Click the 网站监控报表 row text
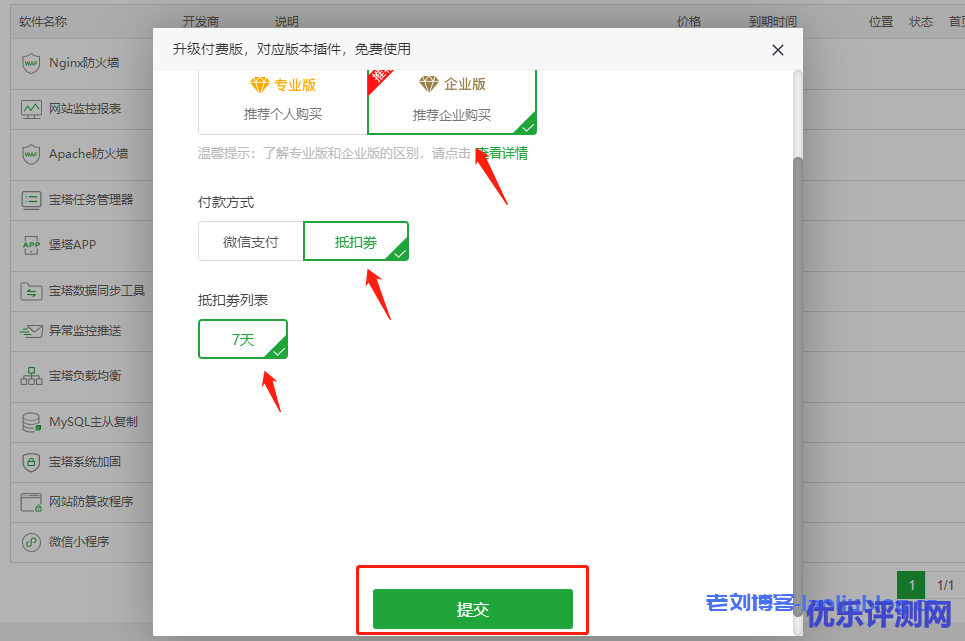Image resolution: width=965 pixels, height=641 pixels. (x=85, y=109)
